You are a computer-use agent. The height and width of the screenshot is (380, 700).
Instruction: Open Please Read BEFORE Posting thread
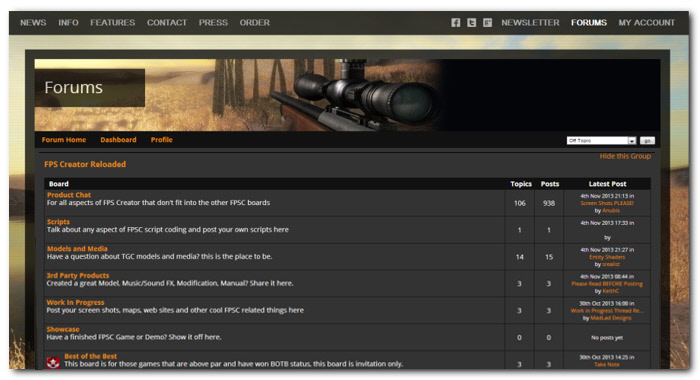(607, 284)
